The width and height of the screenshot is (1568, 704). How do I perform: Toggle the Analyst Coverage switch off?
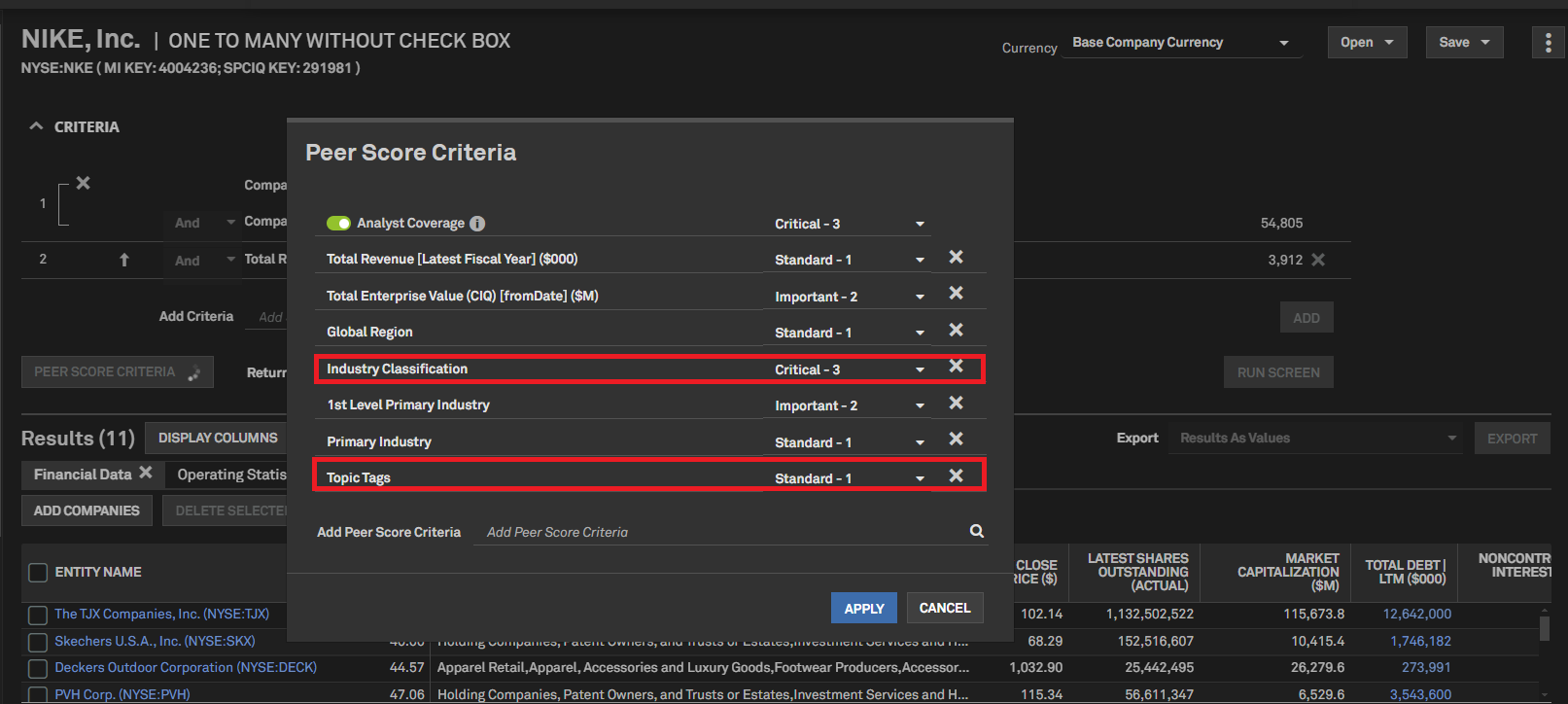(338, 224)
